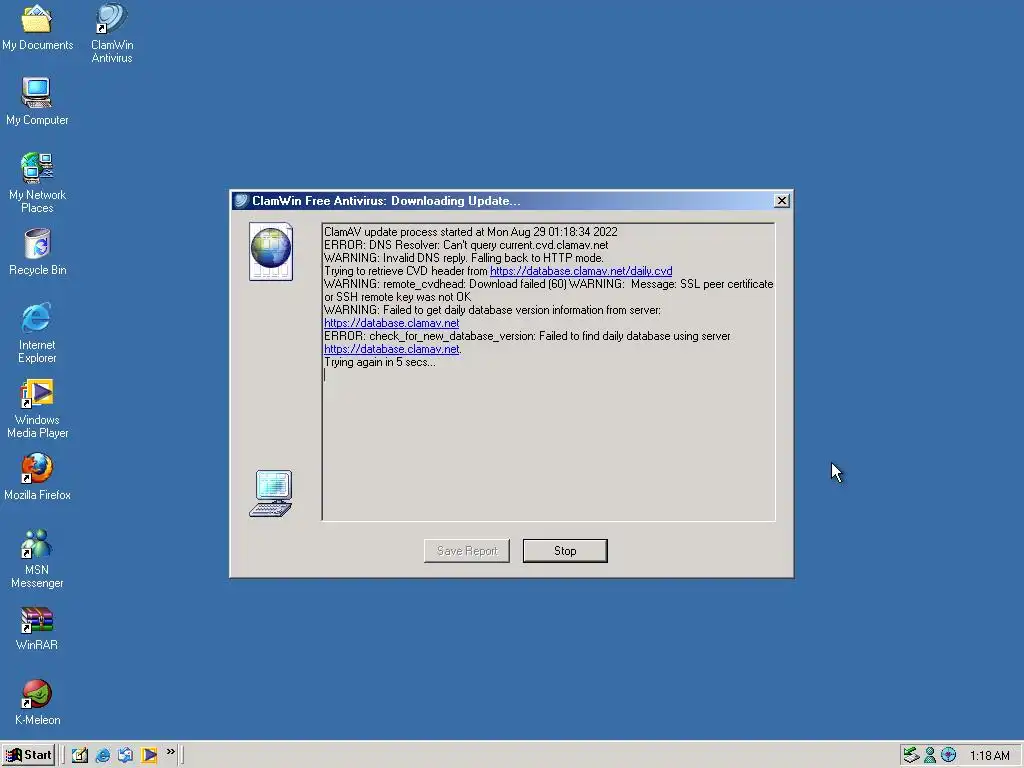Select the MSN Messenger desktop shortcut
The width and height of the screenshot is (1024, 768).
pyautogui.click(x=37, y=558)
